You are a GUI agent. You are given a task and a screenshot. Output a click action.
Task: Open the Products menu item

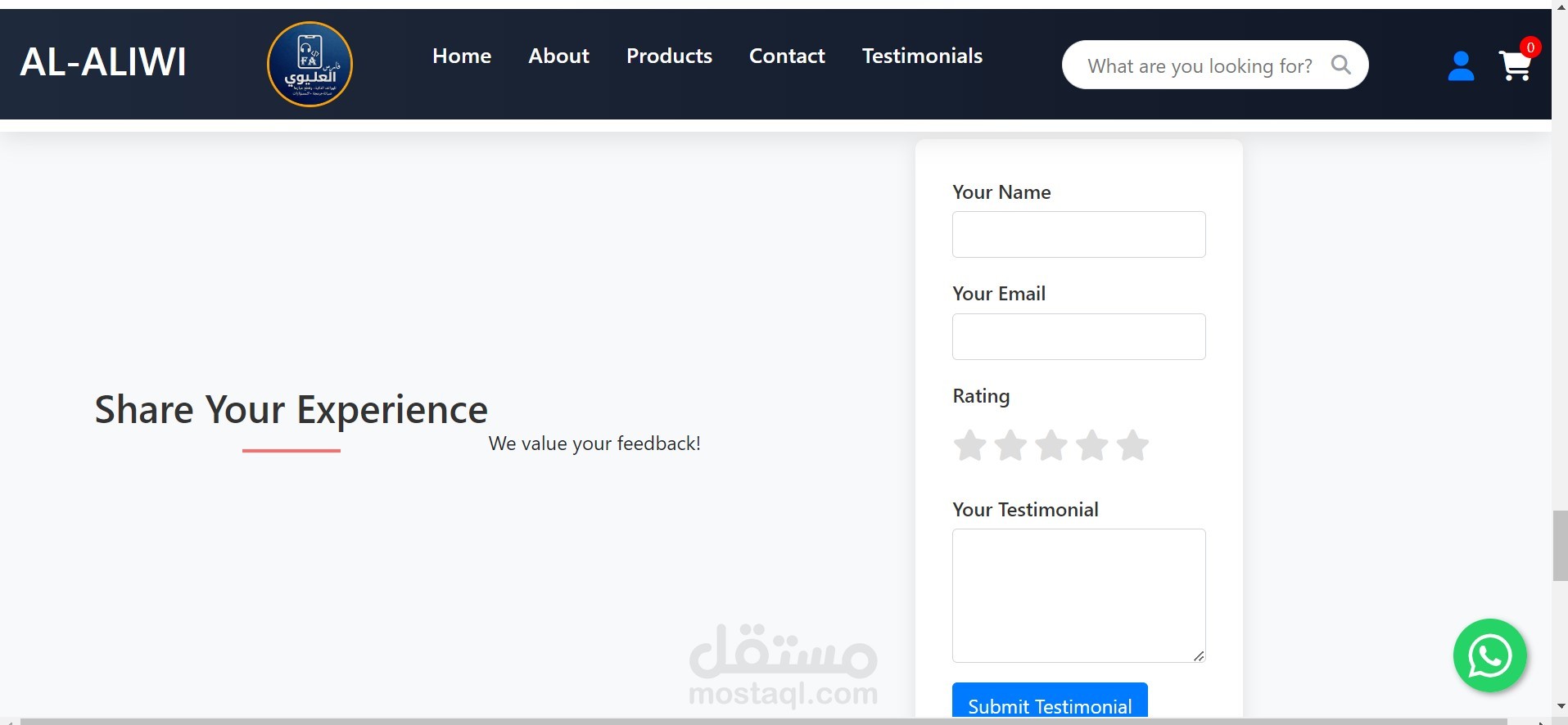[669, 56]
